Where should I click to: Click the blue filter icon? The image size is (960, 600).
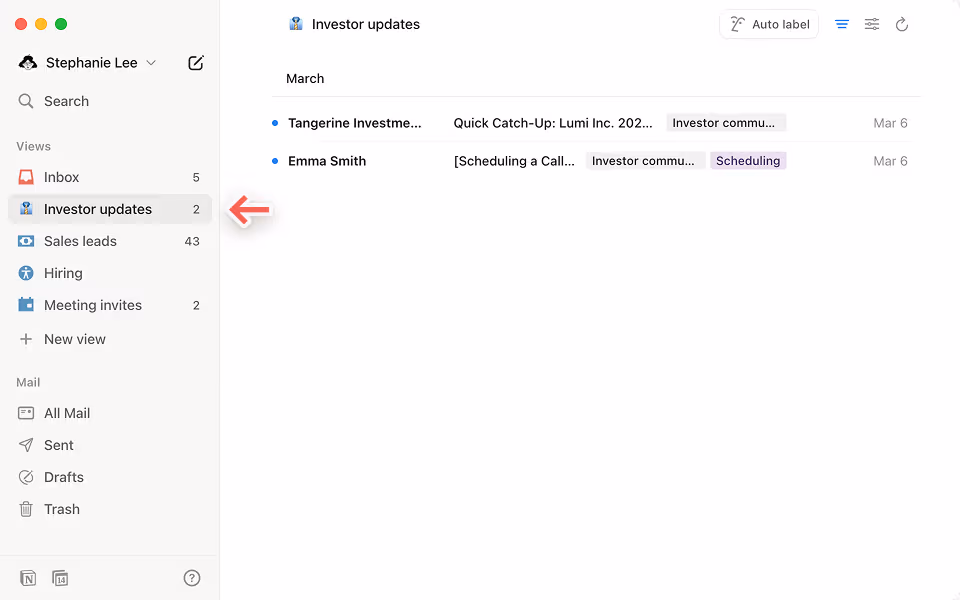[841, 23]
